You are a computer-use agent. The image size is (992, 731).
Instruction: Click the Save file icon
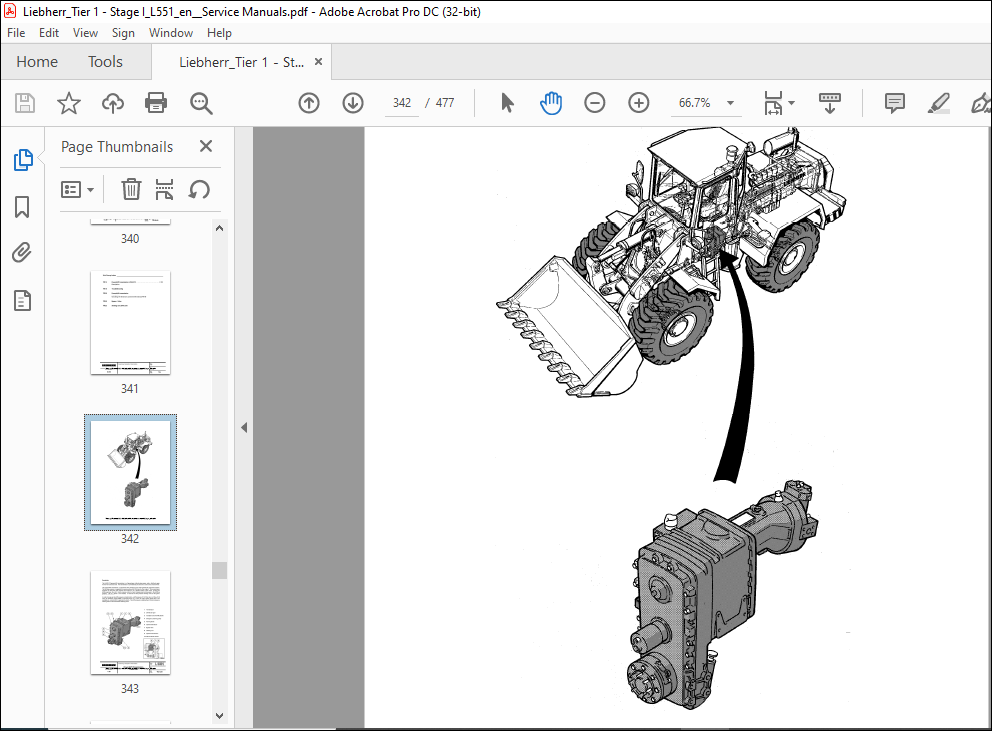click(x=25, y=103)
